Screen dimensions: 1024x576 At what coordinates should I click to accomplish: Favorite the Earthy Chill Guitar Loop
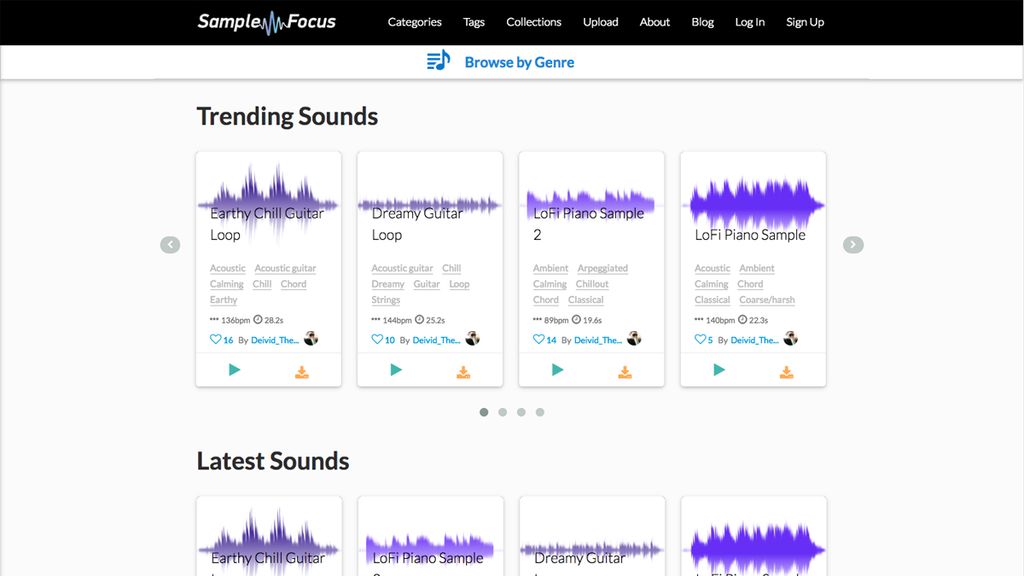coord(214,339)
